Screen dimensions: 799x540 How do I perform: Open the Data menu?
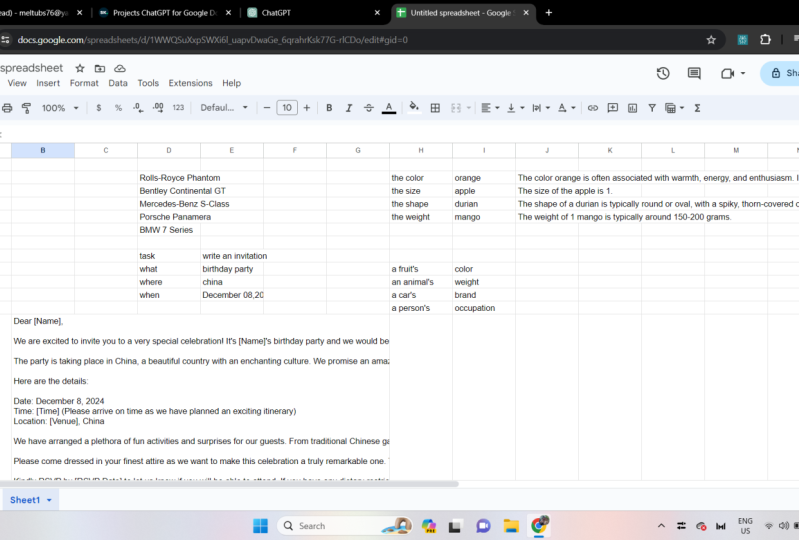118,83
